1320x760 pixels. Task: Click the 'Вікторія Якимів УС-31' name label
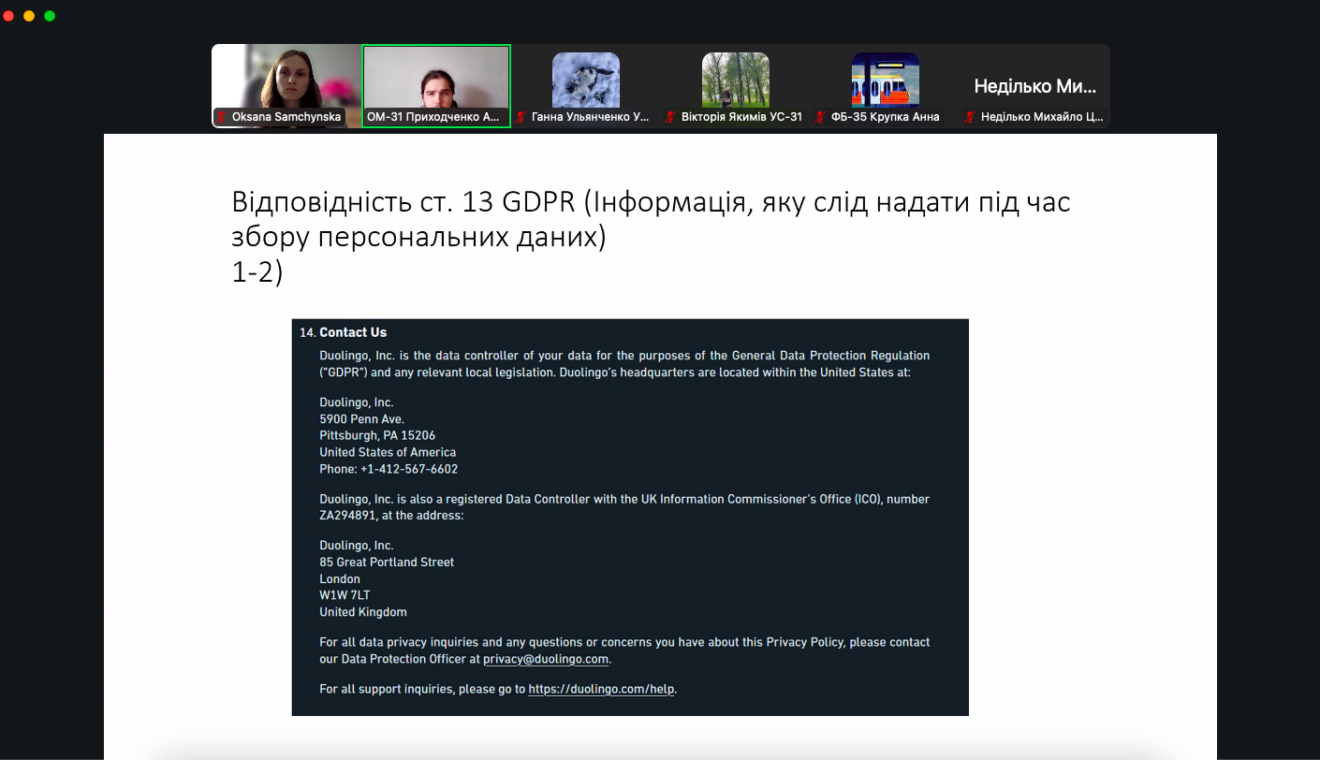pos(741,117)
